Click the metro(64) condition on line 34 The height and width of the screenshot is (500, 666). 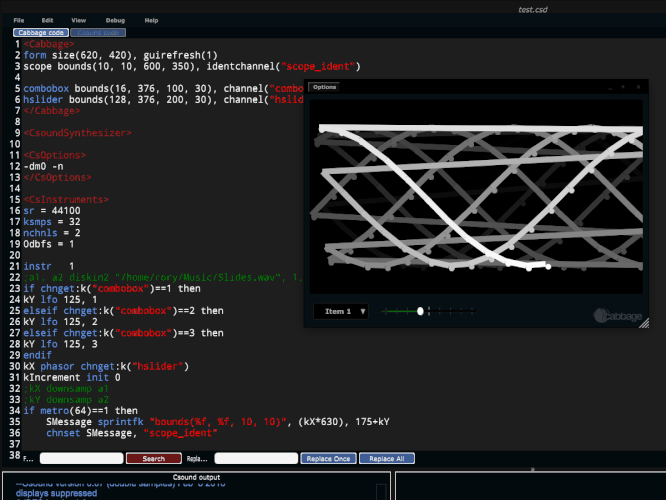point(74,411)
